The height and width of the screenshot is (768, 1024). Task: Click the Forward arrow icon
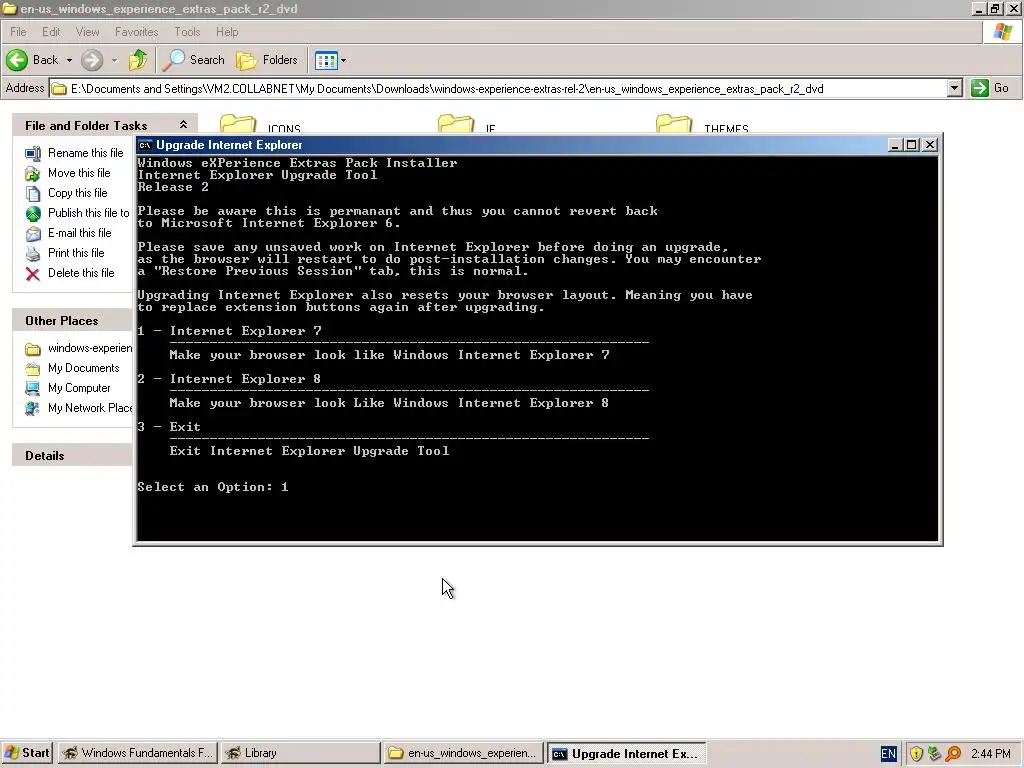[x=92, y=60]
